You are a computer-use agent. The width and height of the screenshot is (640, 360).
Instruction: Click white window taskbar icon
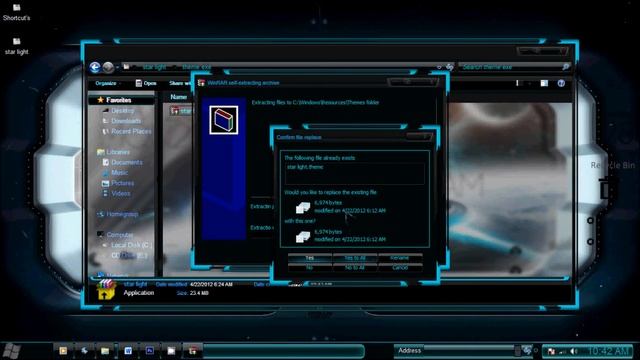[171, 351]
